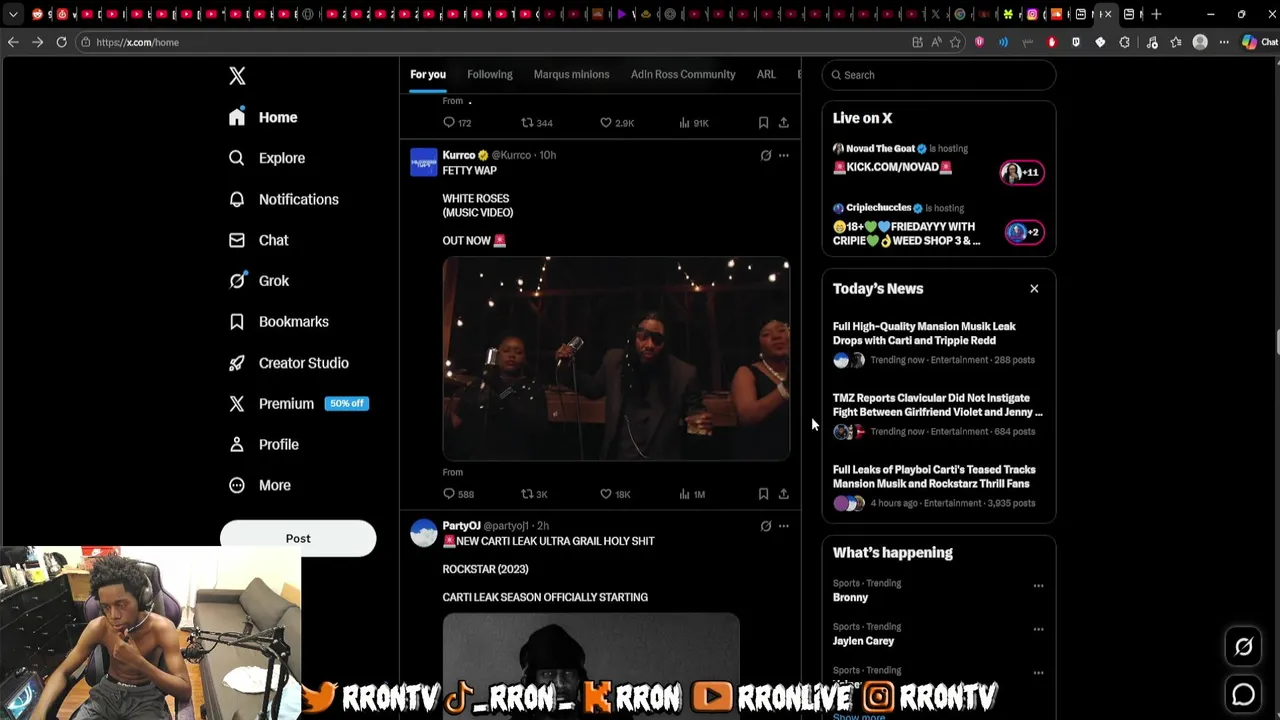Switch to the ARL tab
Viewport: 1280px width, 720px height.
766,74
